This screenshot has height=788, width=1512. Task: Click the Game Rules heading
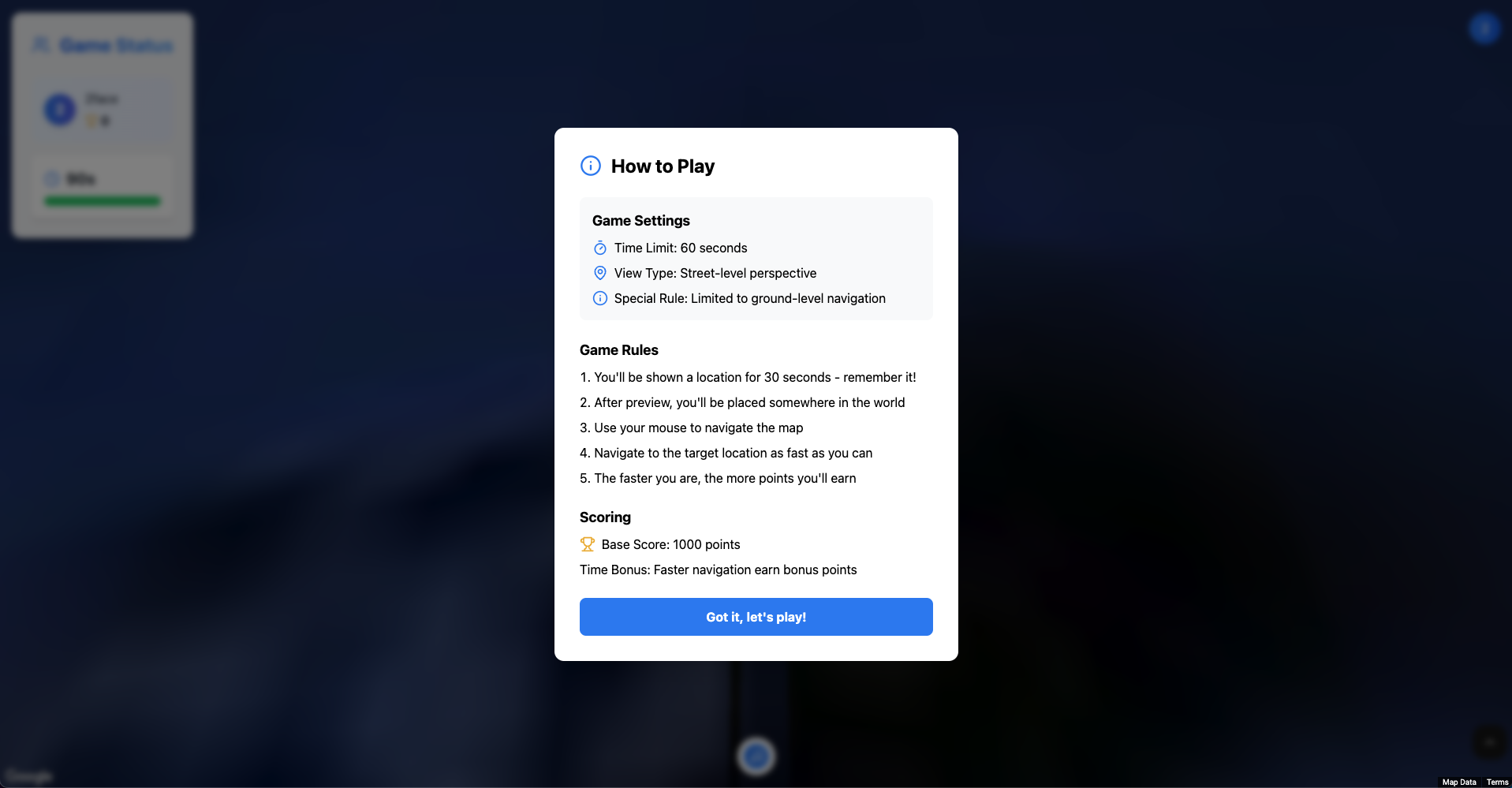point(619,350)
